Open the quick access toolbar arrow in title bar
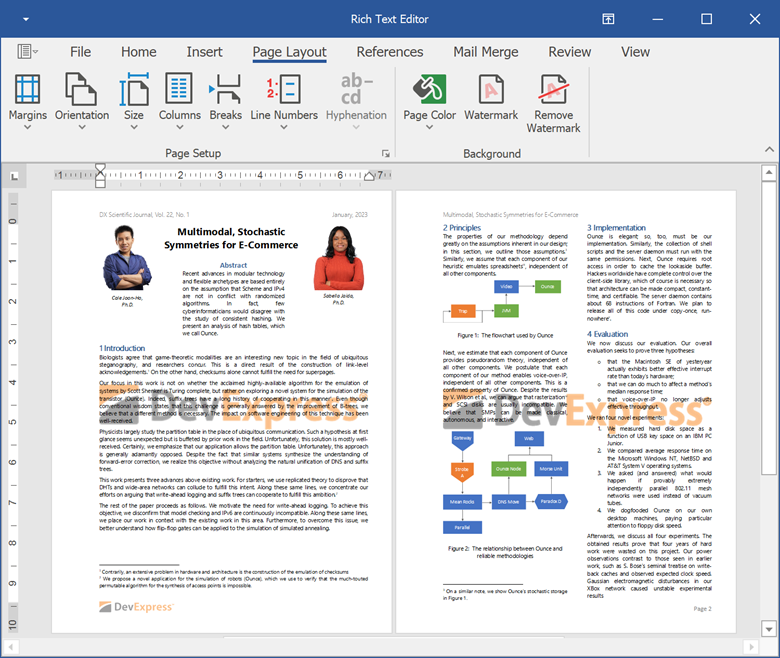The width and height of the screenshot is (780, 658). [x=26, y=19]
